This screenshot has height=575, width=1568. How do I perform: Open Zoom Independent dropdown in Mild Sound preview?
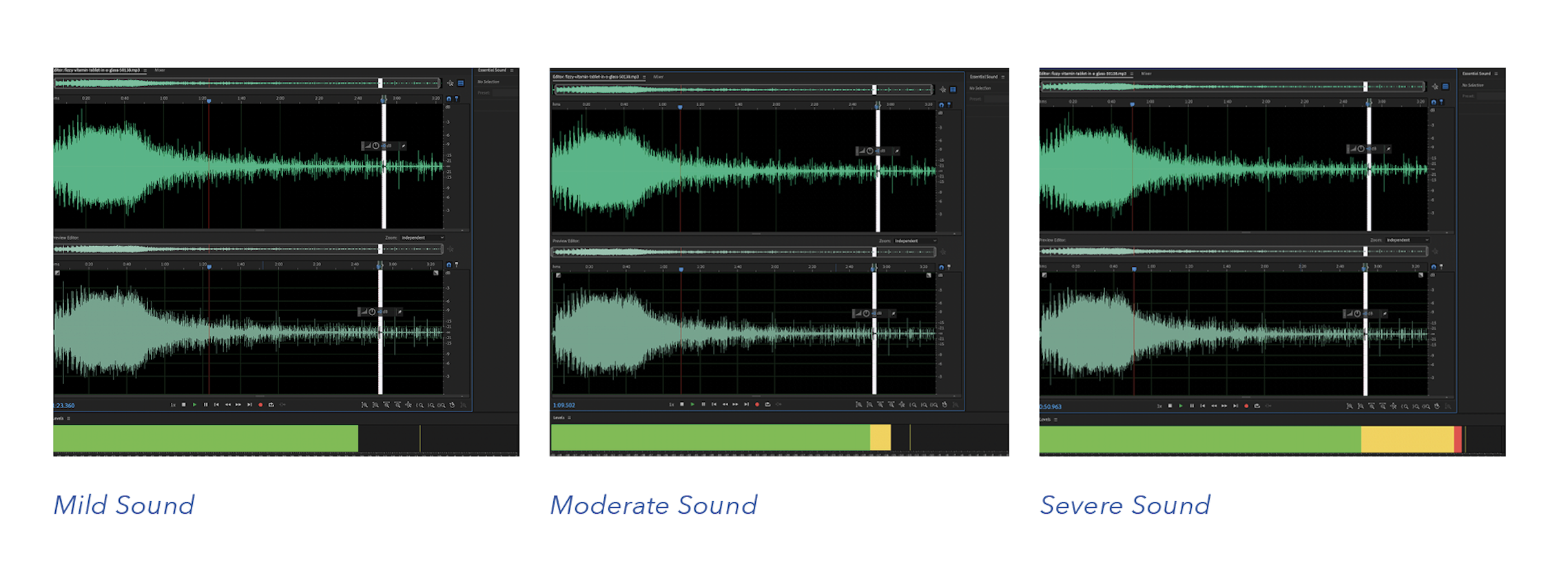(x=422, y=237)
